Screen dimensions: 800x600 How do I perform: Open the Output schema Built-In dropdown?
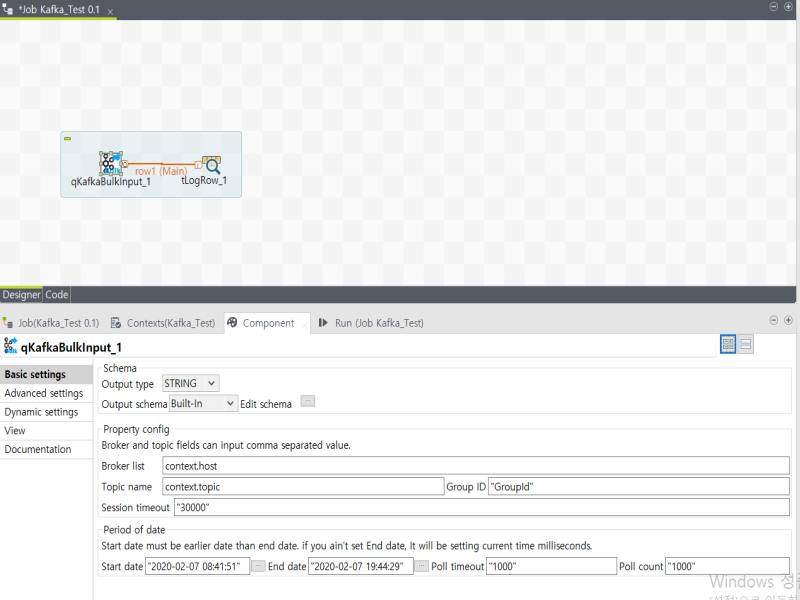202,404
